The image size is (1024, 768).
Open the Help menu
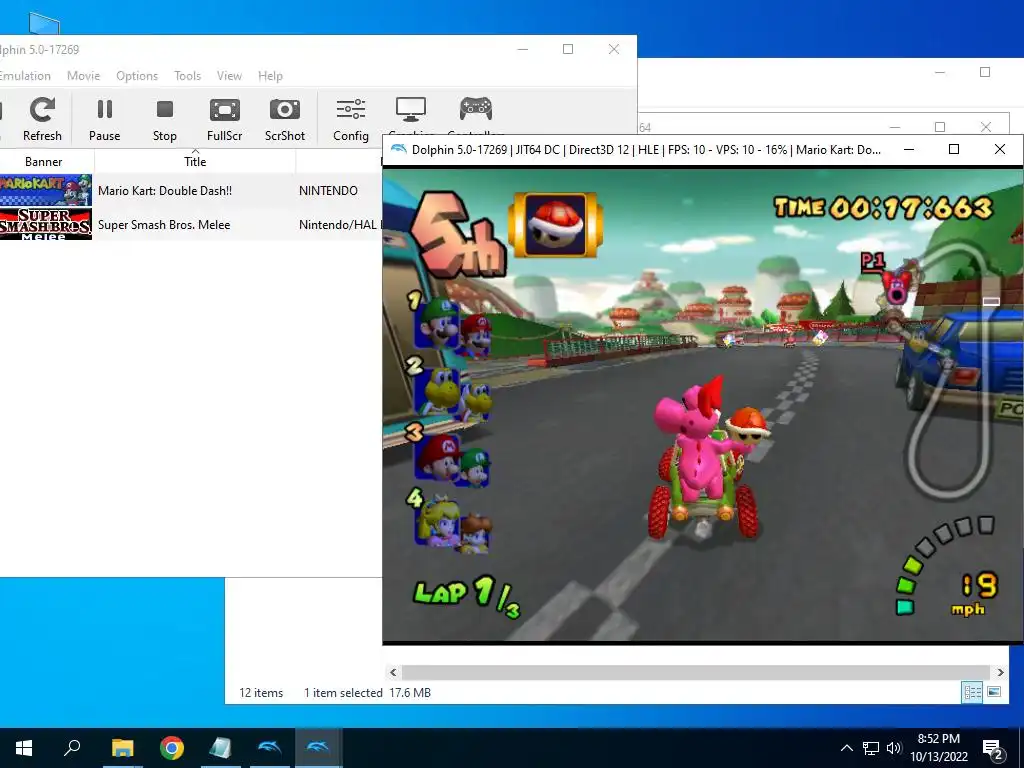tap(270, 76)
